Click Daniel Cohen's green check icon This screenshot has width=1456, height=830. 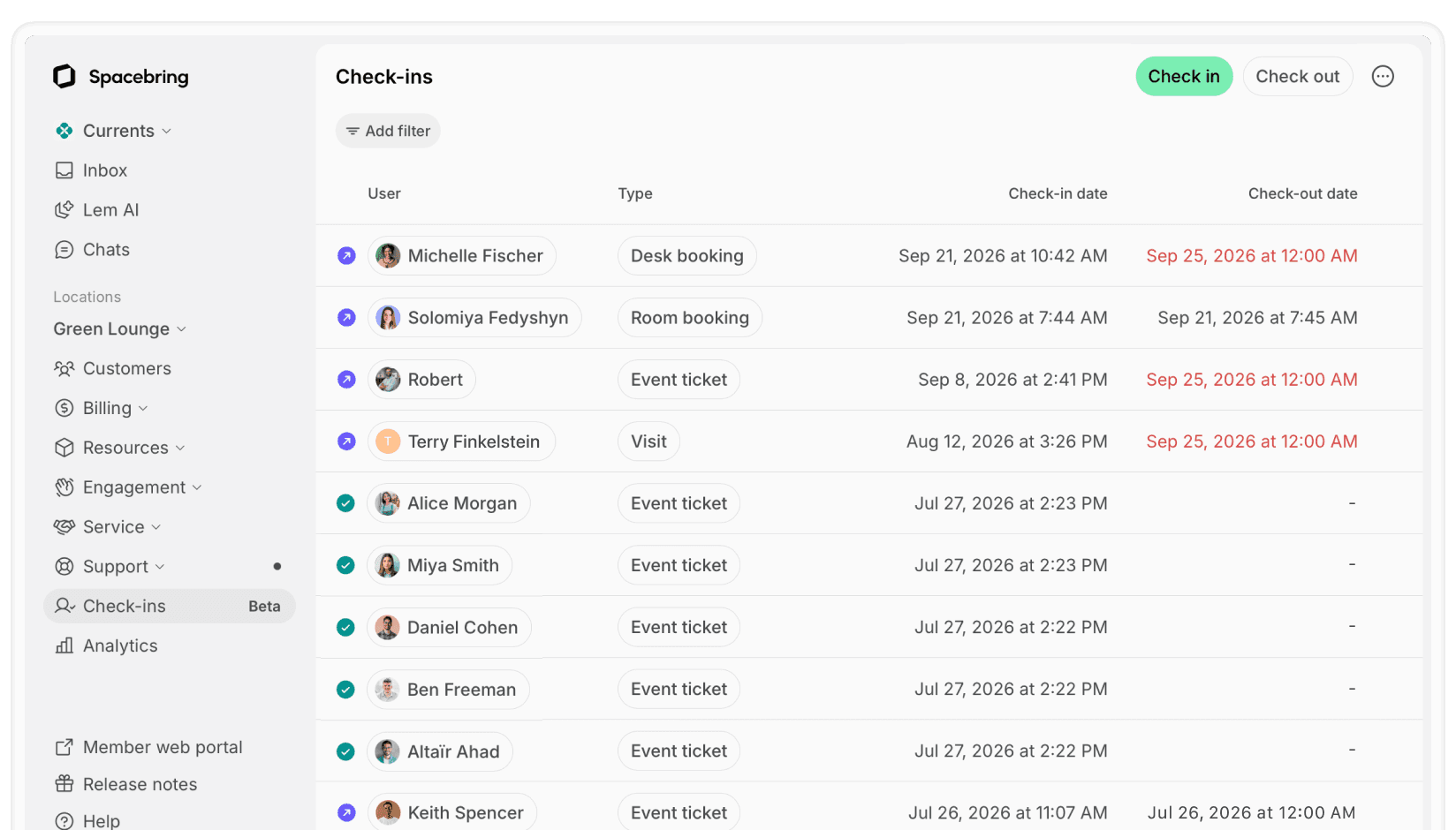click(345, 628)
